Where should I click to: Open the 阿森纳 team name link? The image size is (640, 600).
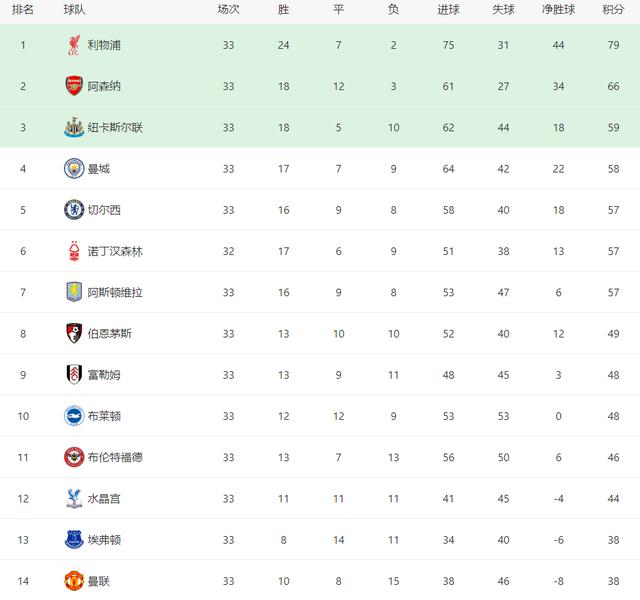pos(104,86)
